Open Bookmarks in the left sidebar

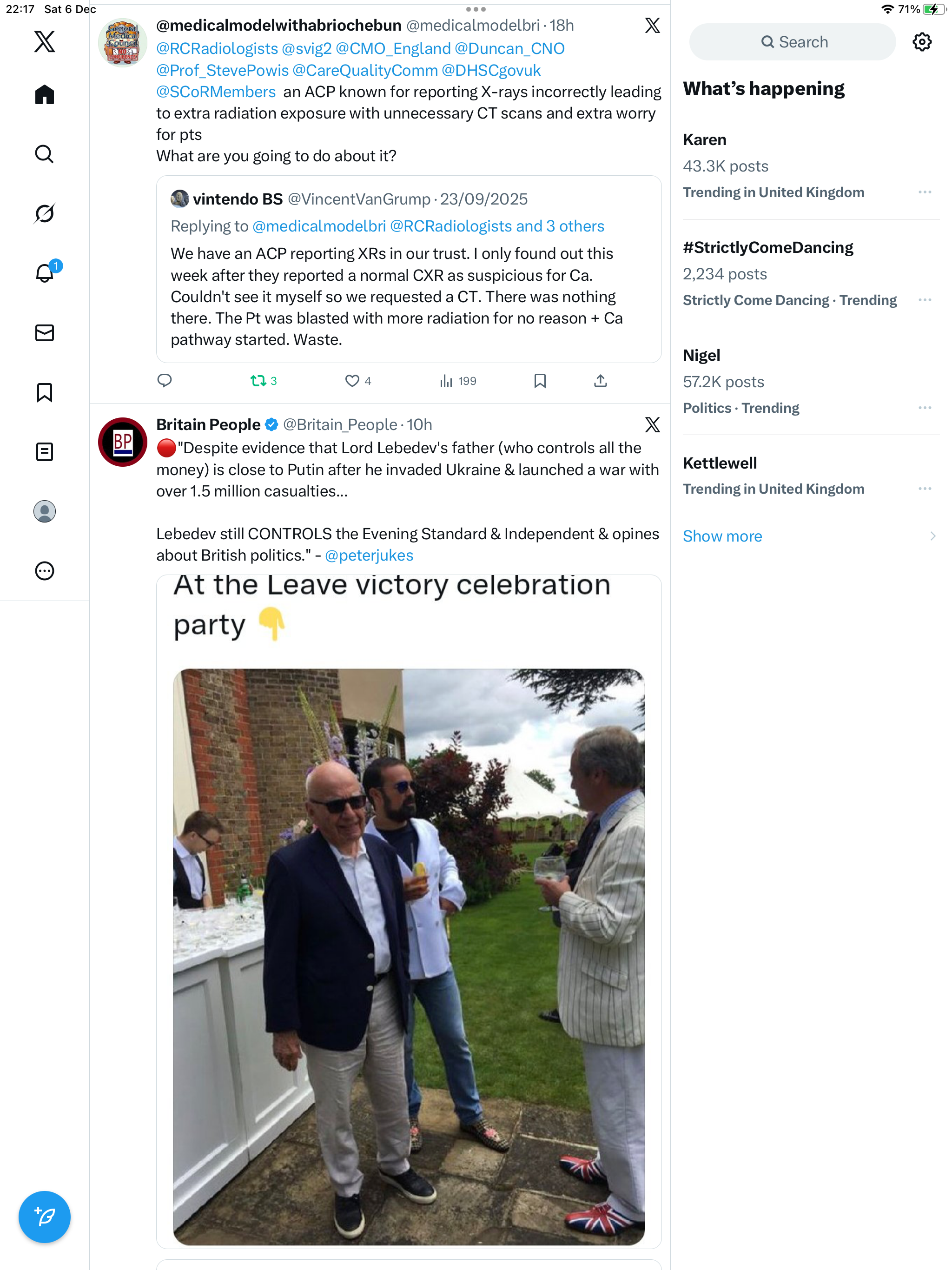pos(44,393)
